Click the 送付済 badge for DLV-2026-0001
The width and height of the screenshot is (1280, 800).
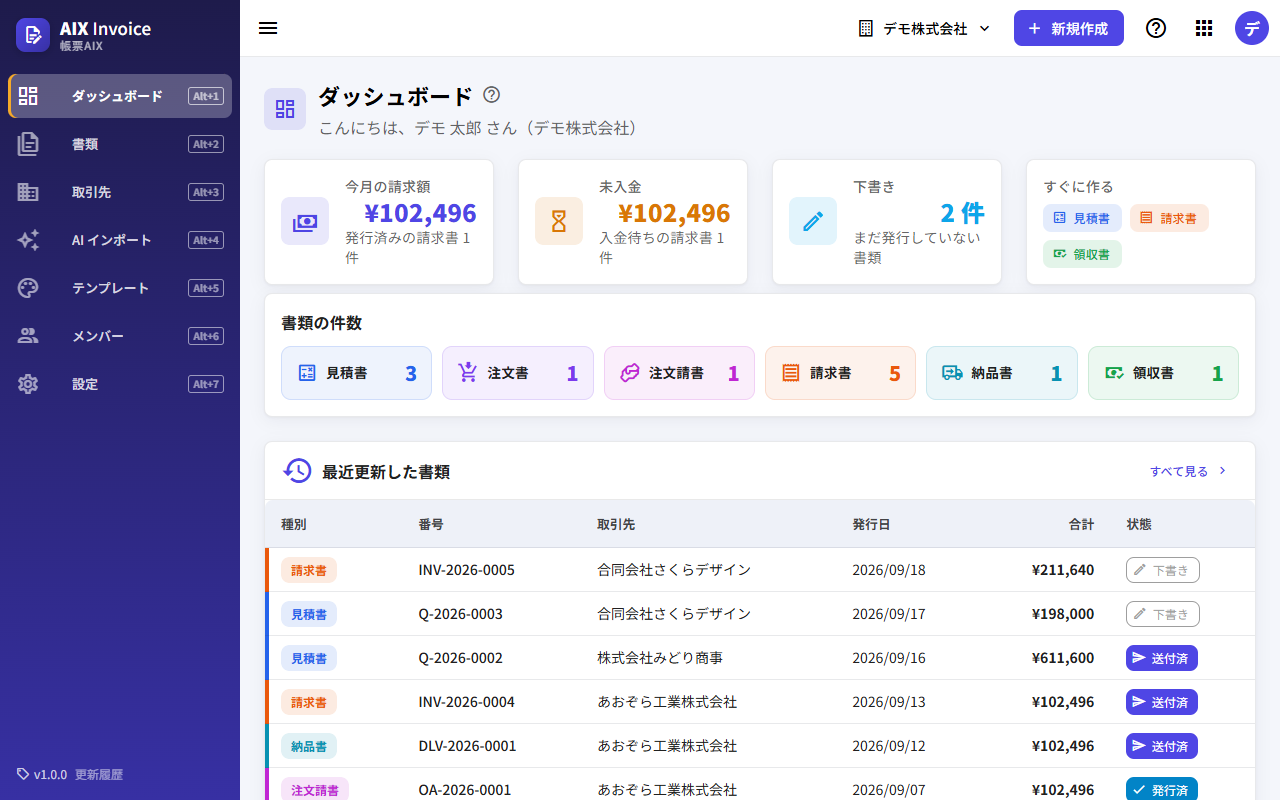1162,746
